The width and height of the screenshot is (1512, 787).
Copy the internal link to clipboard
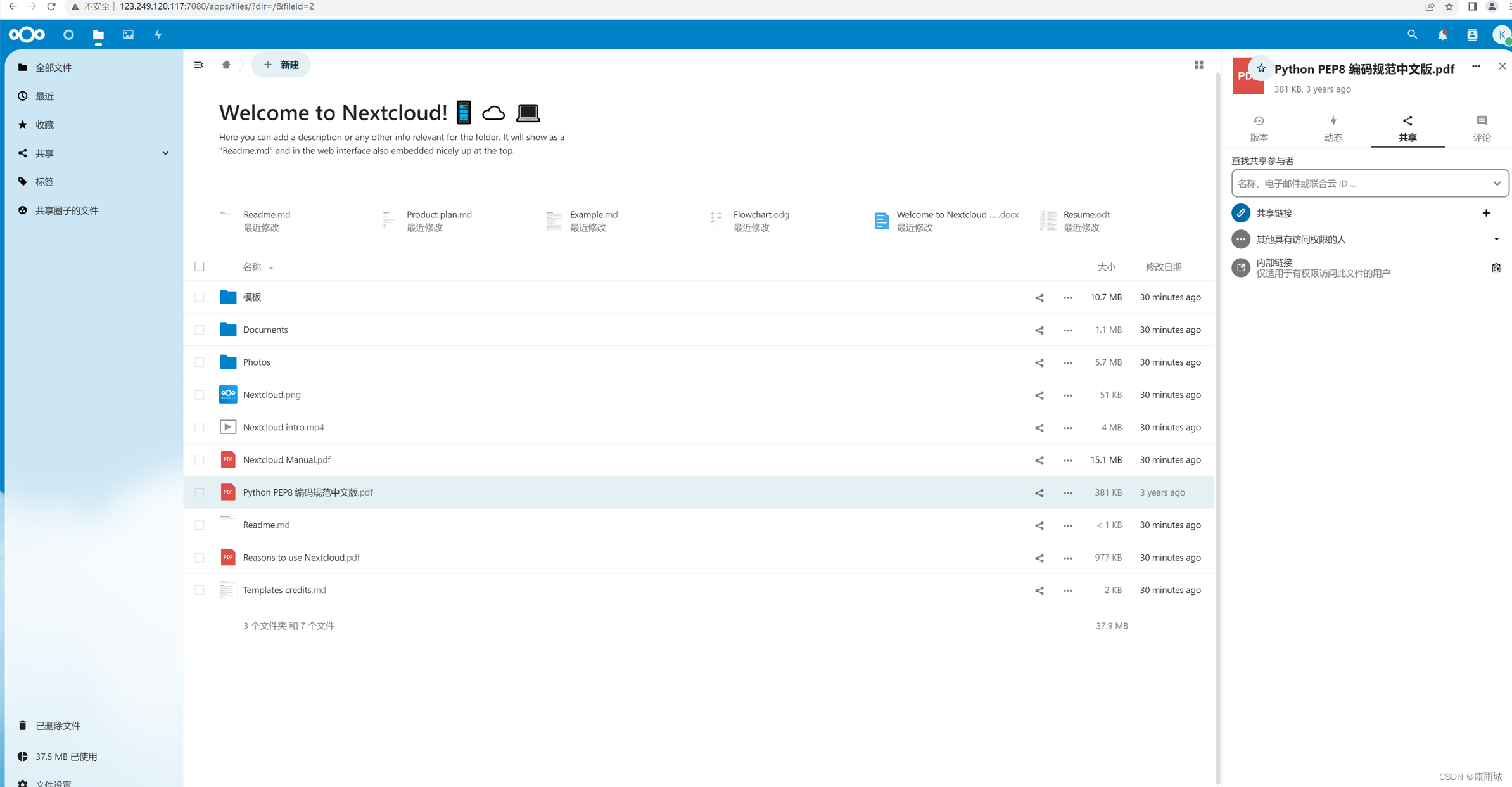click(x=1496, y=268)
